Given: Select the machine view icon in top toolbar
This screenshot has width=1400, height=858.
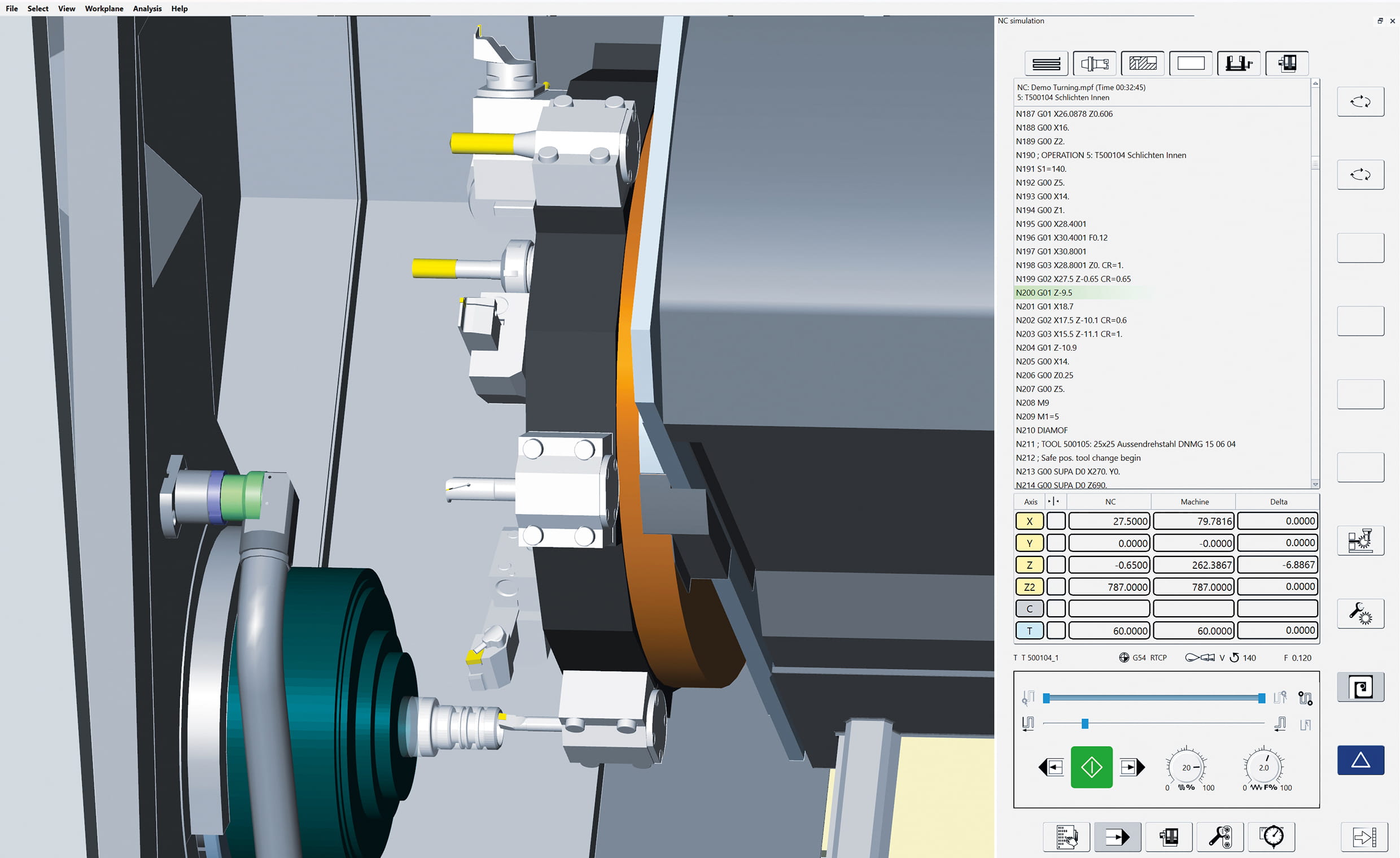Looking at the screenshot, I should [1287, 63].
